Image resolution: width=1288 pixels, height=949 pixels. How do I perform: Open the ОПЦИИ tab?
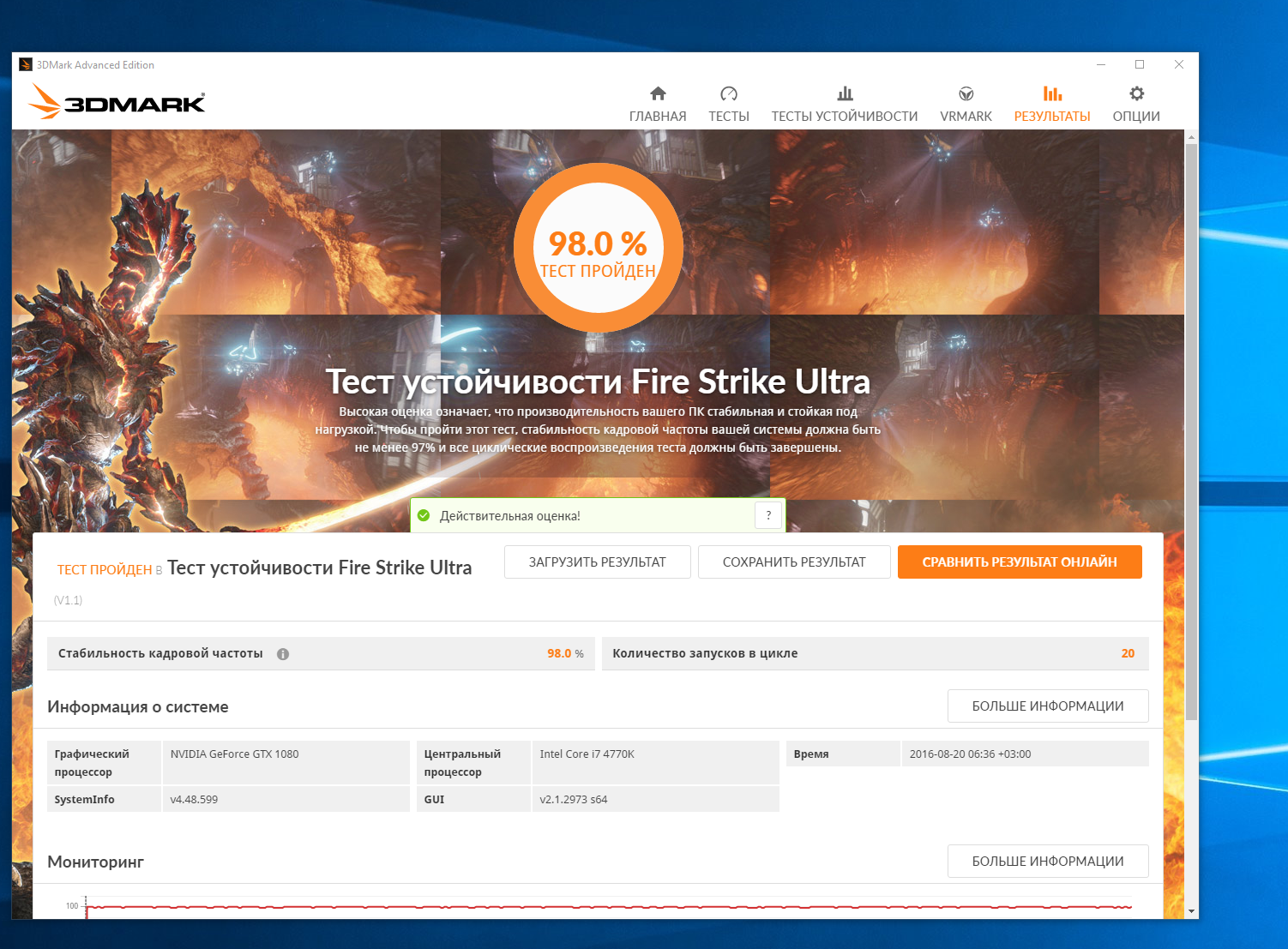1136,117
